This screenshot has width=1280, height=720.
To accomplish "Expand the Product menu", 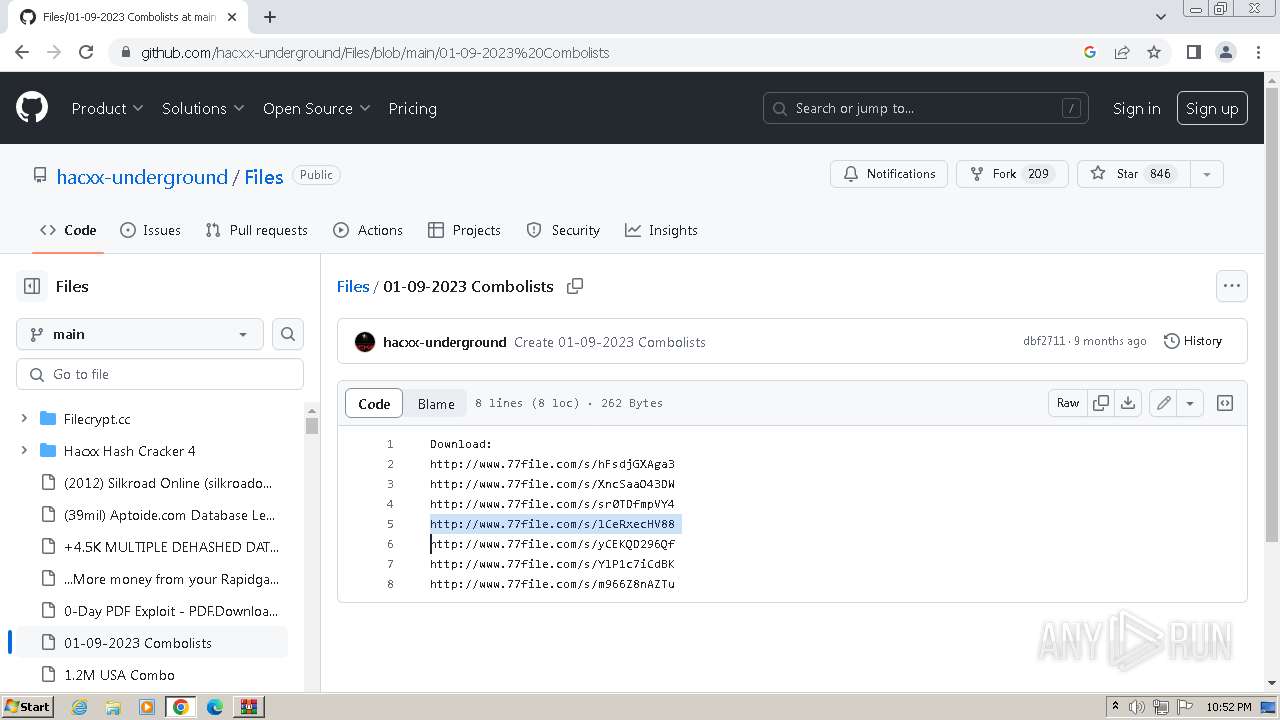I will [107, 108].
